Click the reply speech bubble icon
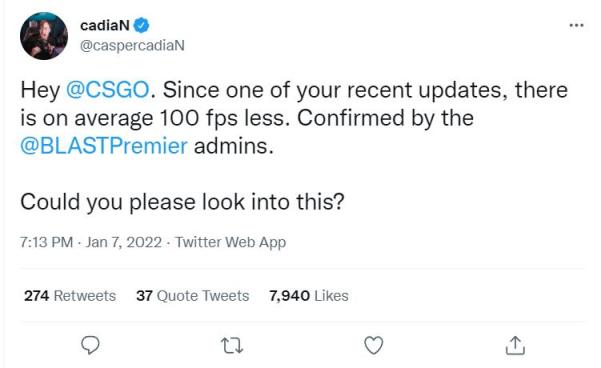 (x=90, y=345)
